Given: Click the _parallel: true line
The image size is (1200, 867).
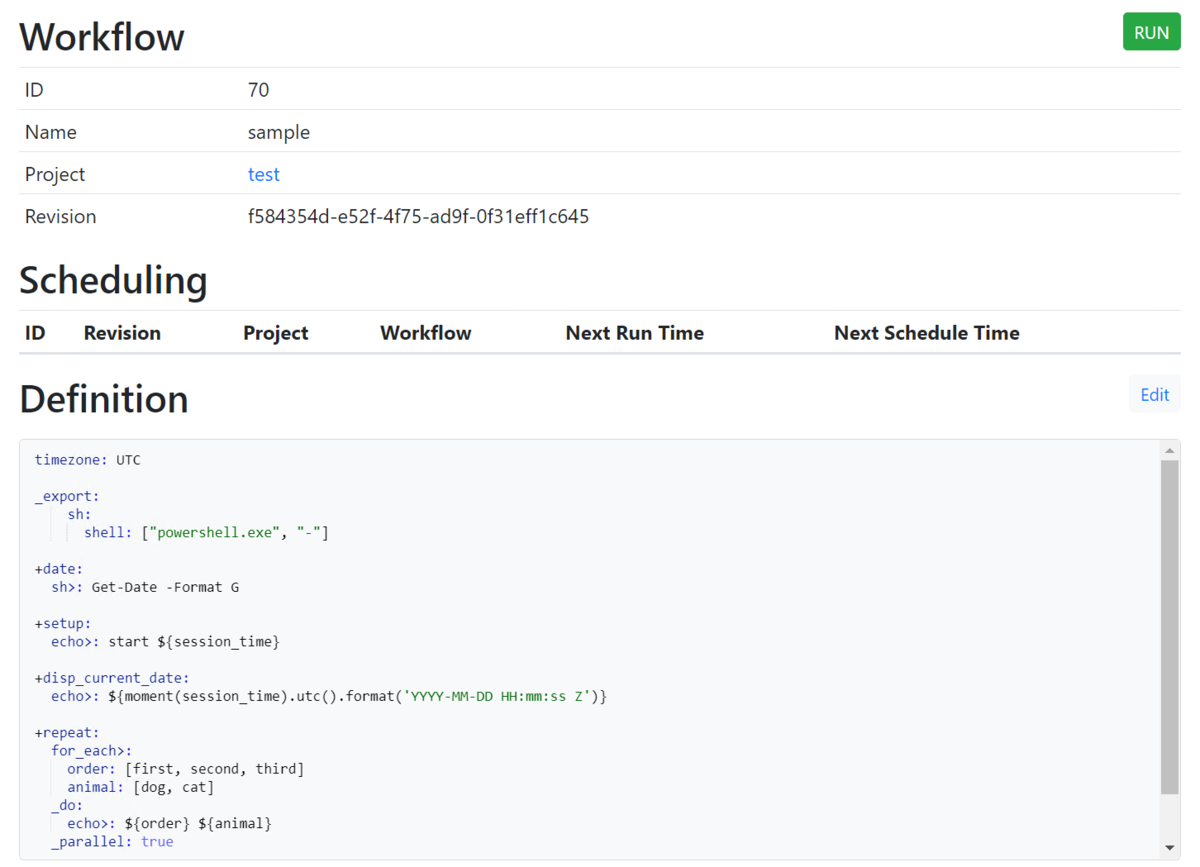Looking at the screenshot, I should (x=112, y=842).
